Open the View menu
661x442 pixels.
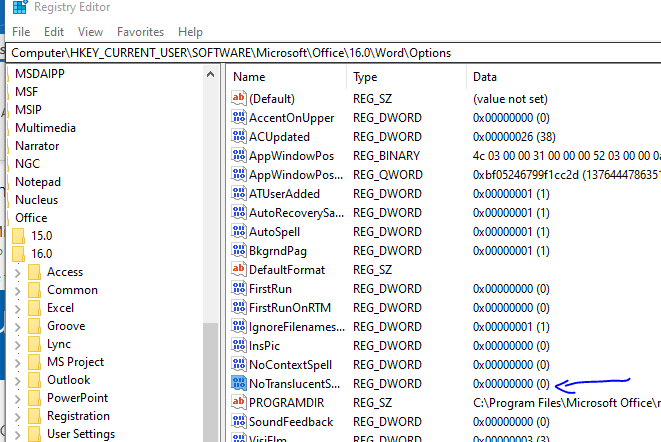[90, 32]
